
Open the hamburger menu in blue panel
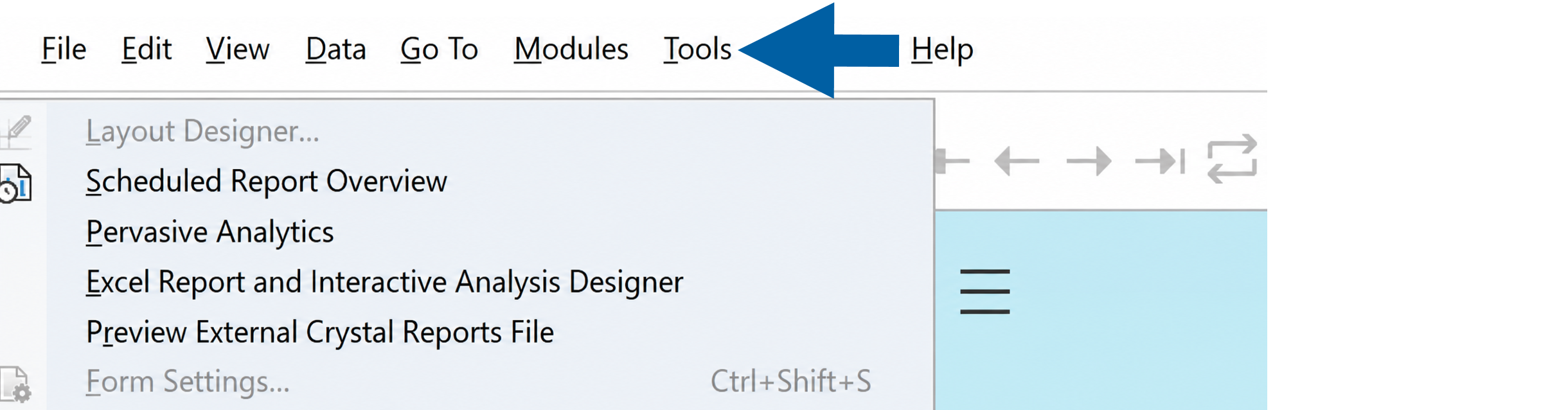984,292
